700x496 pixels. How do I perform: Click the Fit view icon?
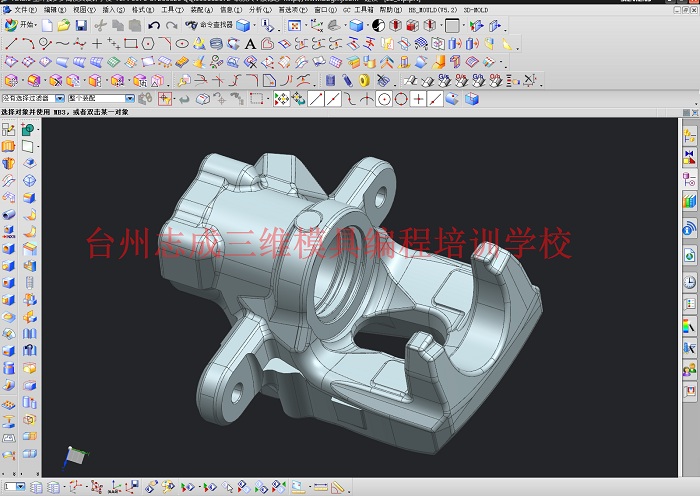click(294, 25)
